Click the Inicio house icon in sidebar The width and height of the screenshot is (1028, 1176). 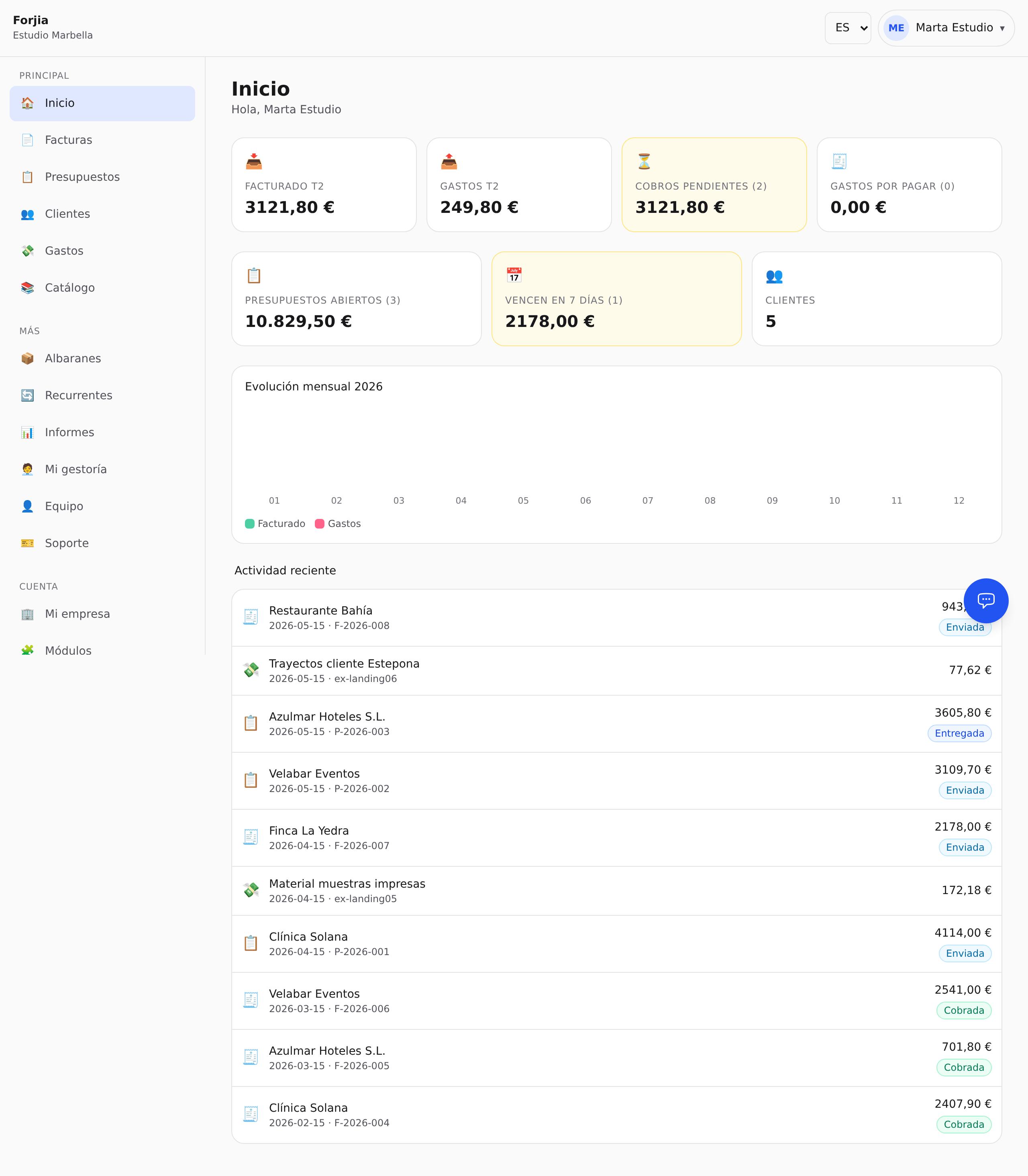coord(27,103)
